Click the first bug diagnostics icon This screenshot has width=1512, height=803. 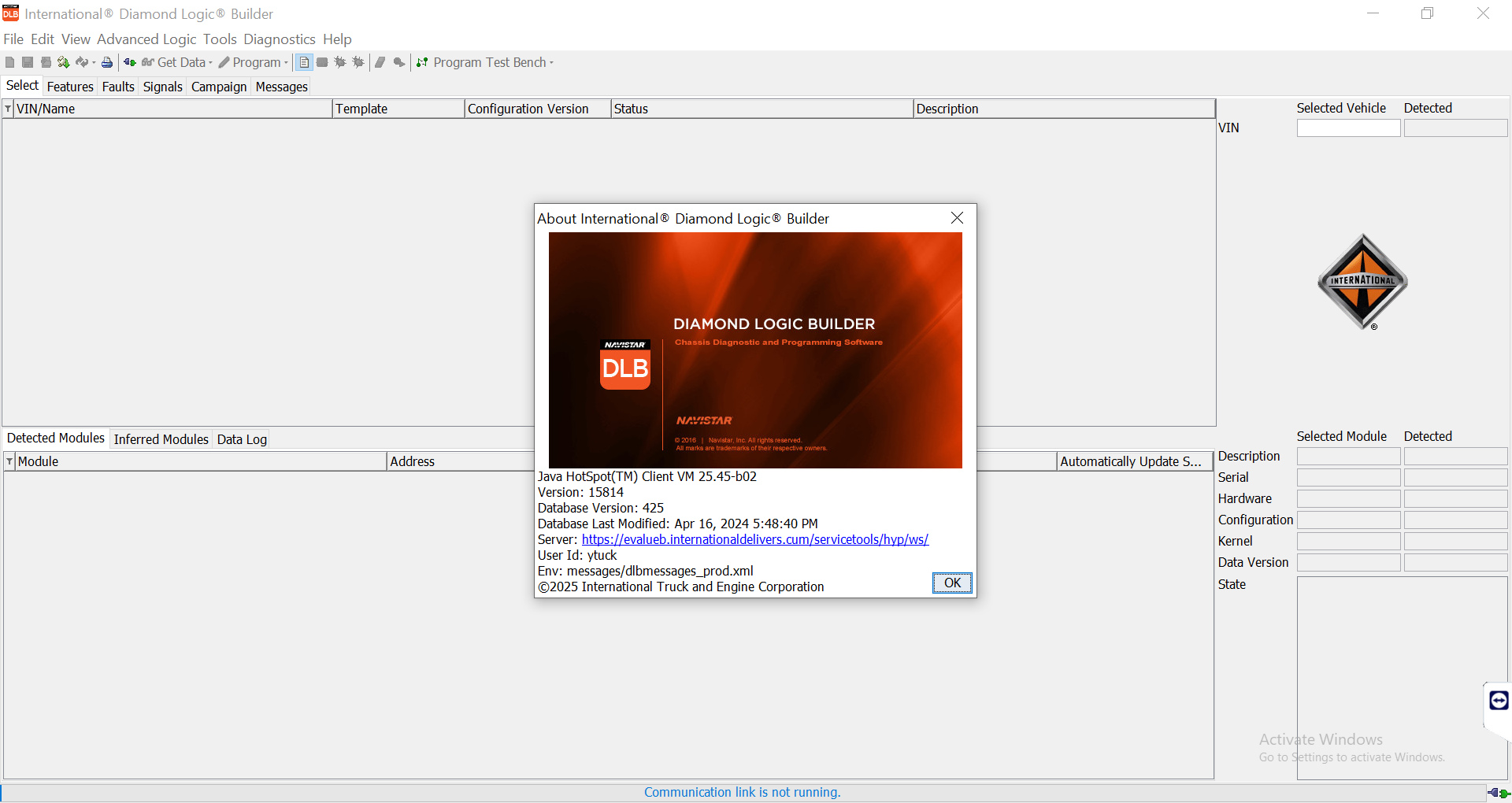pyautogui.click(x=340, y=62)
